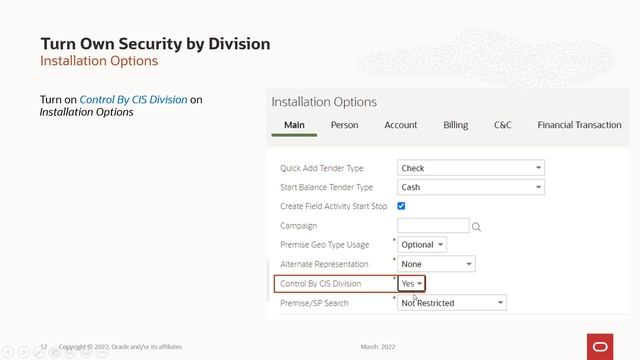Click the Quick Add Tender Type label

click(322, 168)
